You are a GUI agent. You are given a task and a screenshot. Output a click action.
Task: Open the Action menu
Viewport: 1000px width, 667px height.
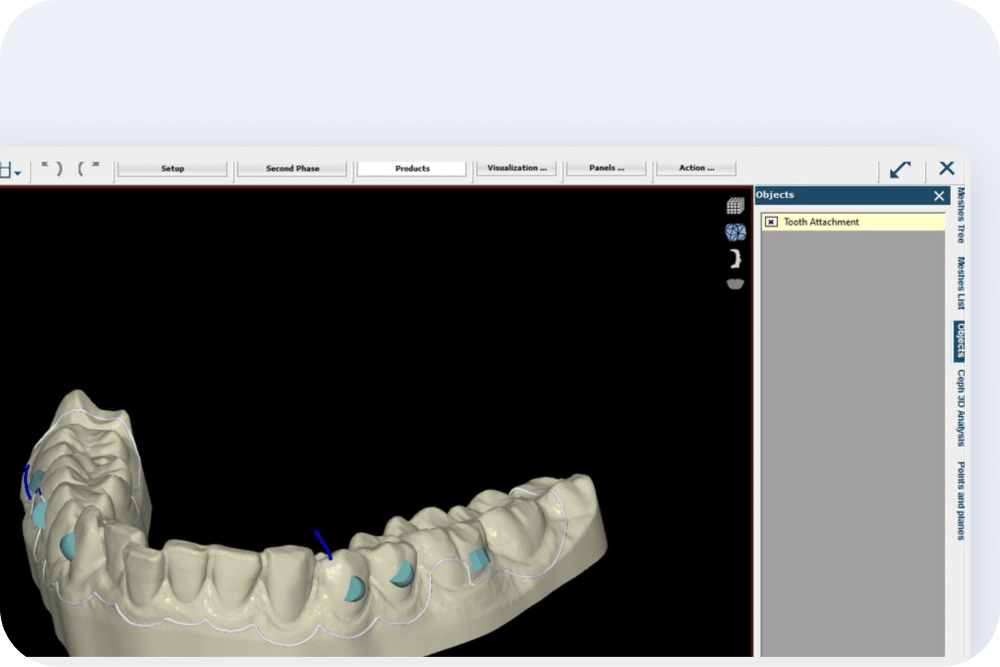(x=696, y=168)
